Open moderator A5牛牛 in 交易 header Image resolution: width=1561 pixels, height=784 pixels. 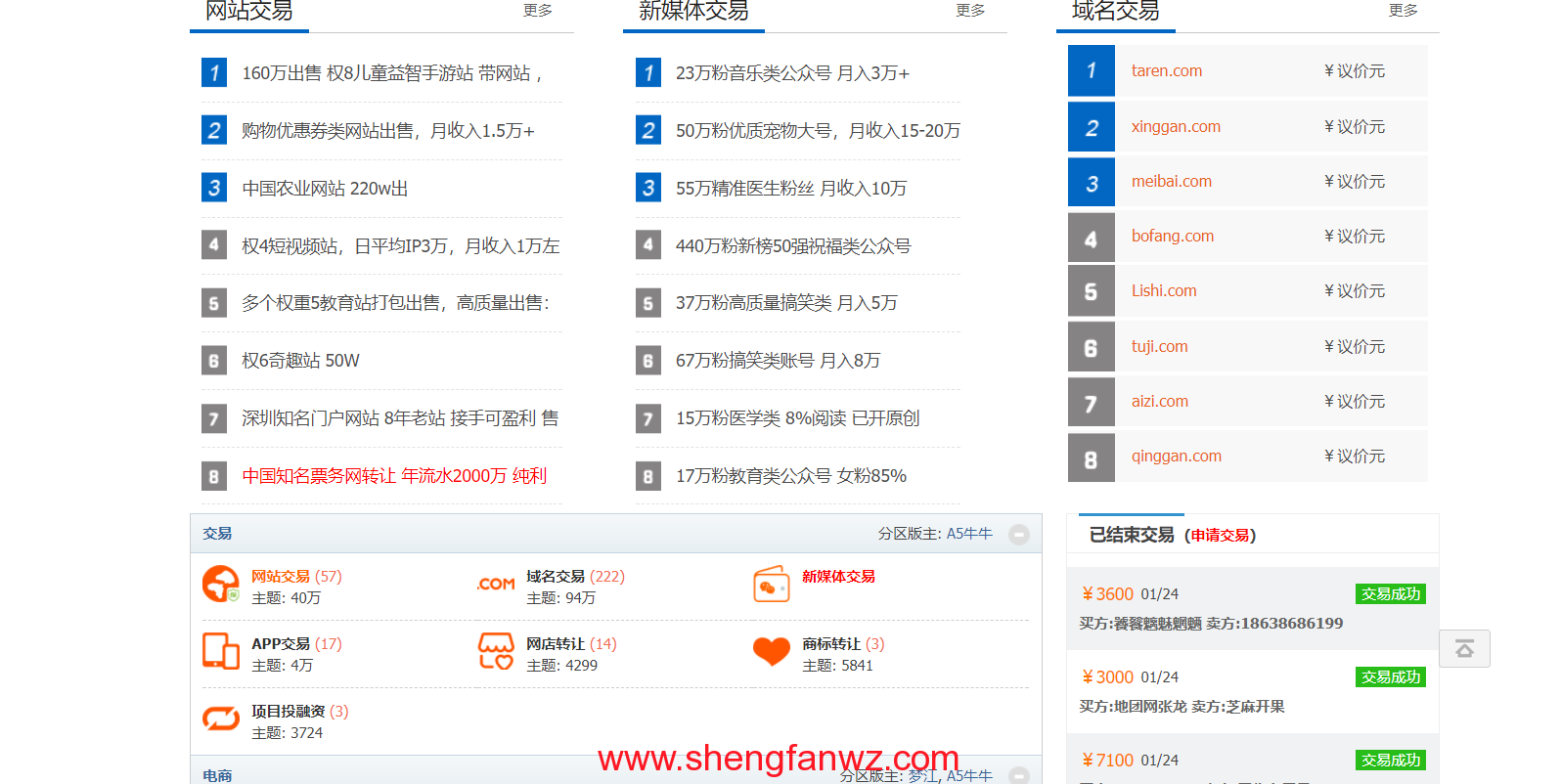(x=969, y=534)
